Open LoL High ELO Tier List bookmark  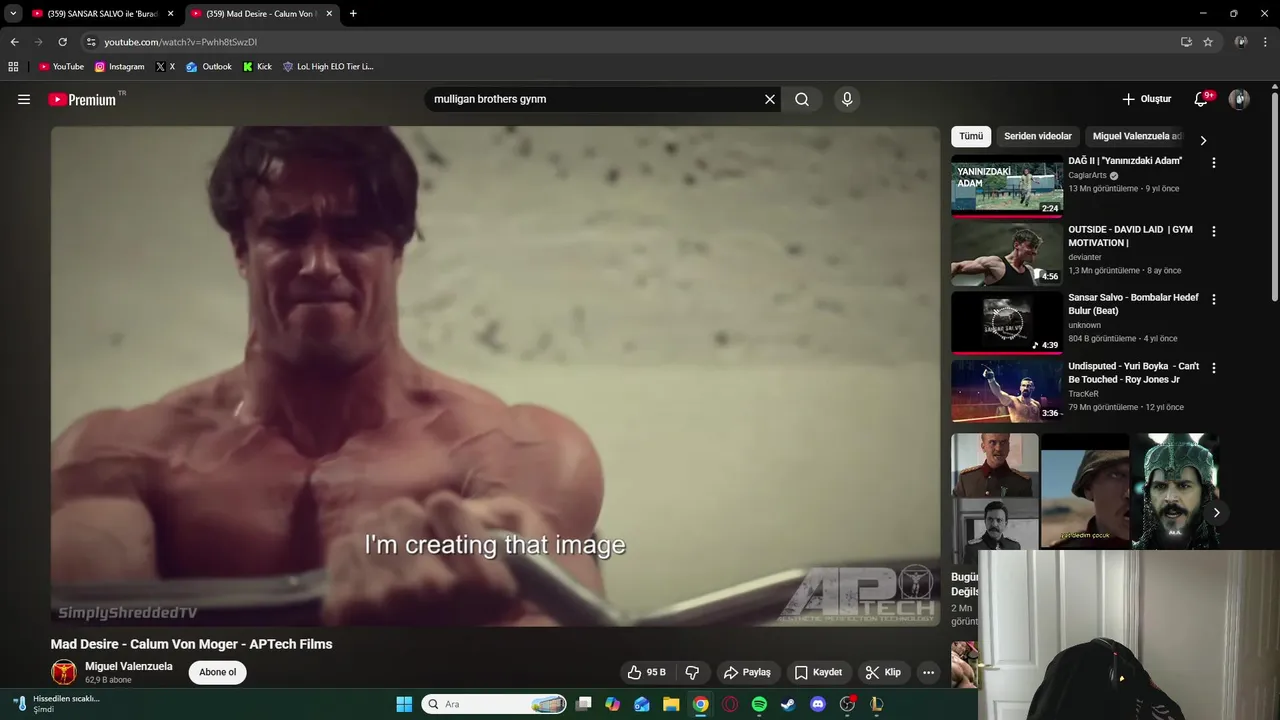328,67
